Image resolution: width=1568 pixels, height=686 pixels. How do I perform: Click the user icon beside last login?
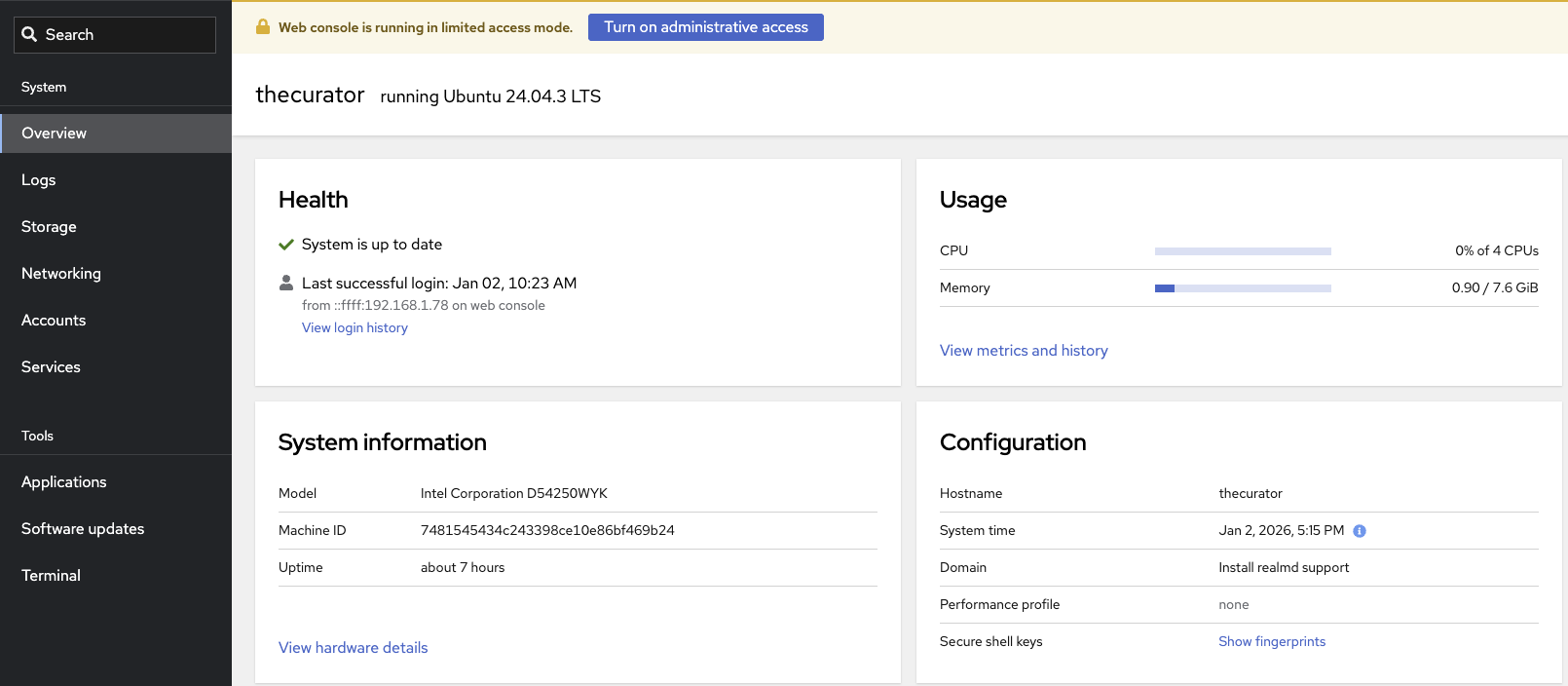click(x=286, y=284)
